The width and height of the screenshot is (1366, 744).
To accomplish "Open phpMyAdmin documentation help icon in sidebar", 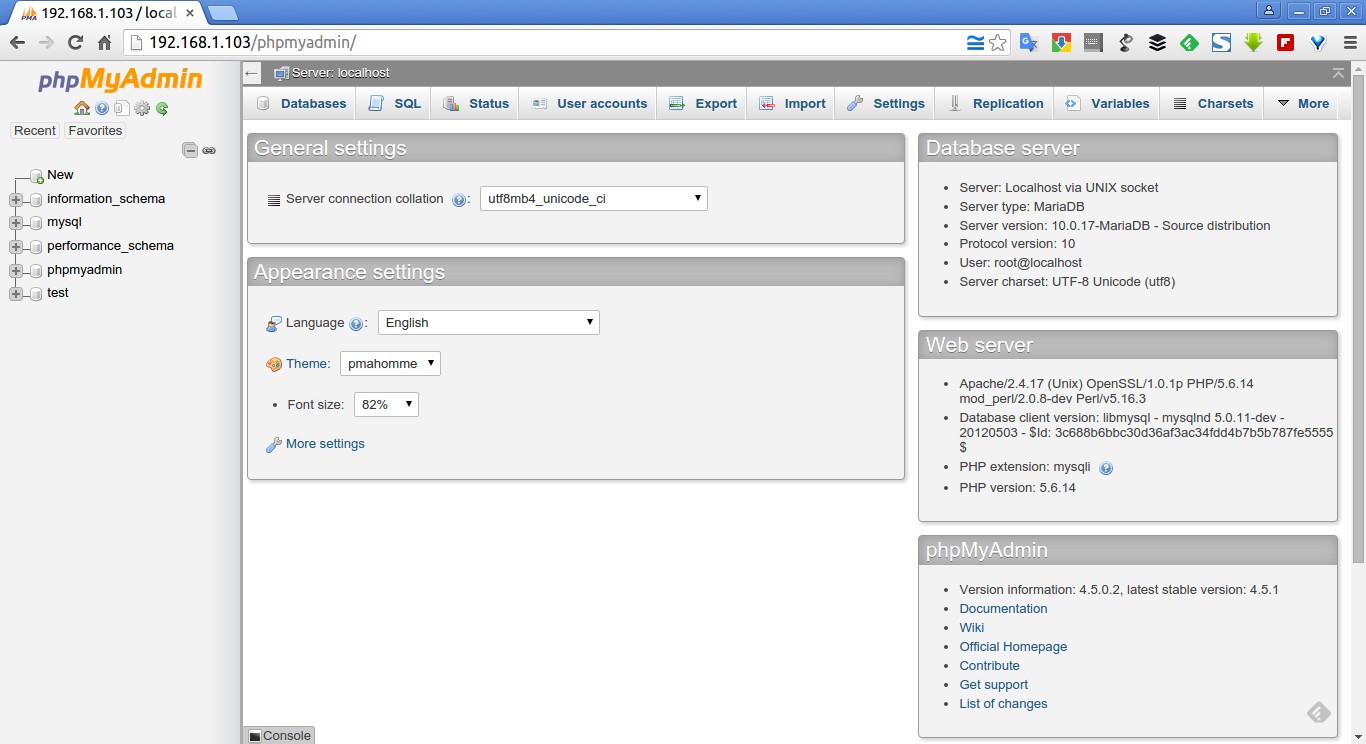I will coord(102,108).
